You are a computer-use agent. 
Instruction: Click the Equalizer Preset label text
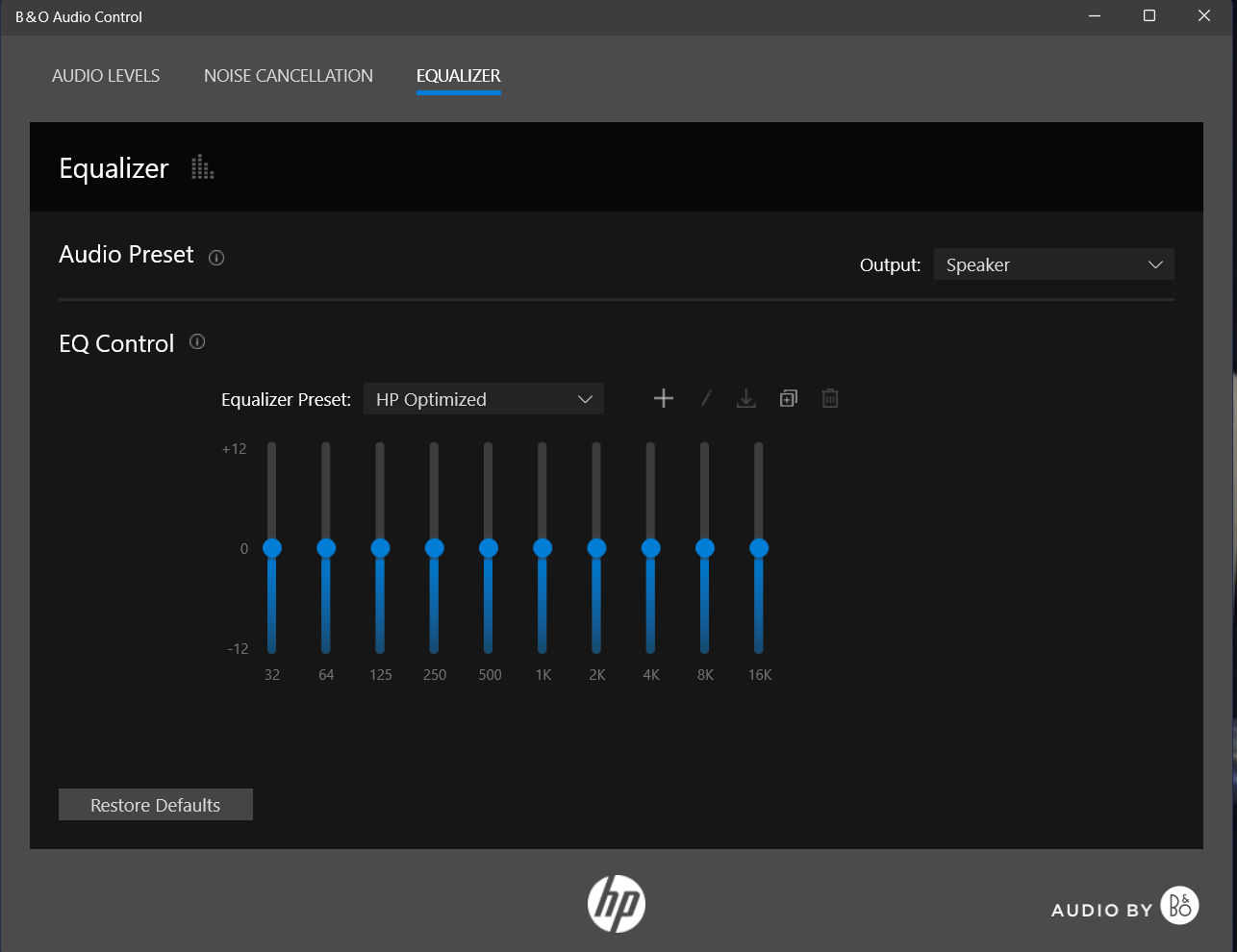286,400
